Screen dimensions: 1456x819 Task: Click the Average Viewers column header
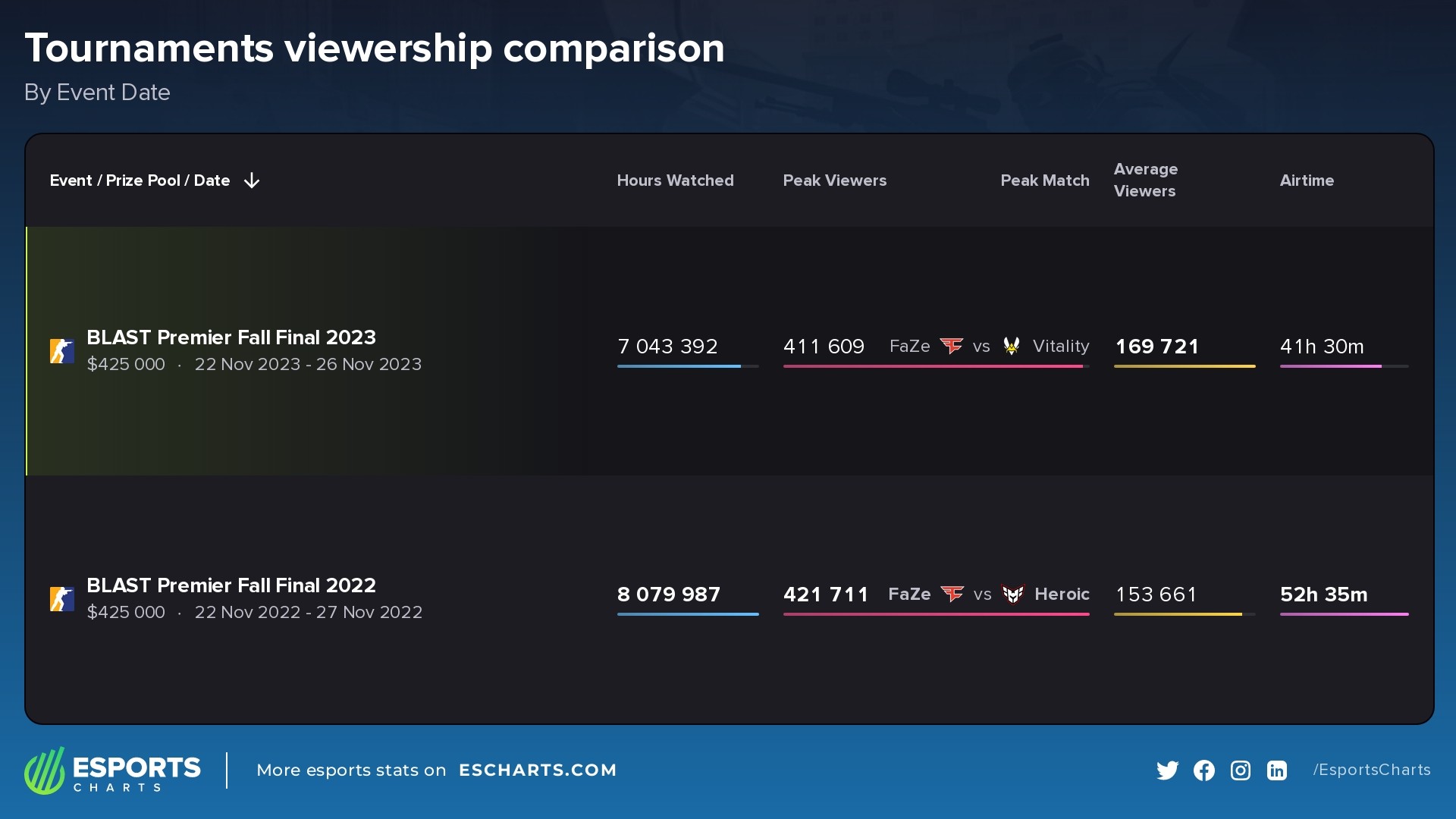point(1146,180)
